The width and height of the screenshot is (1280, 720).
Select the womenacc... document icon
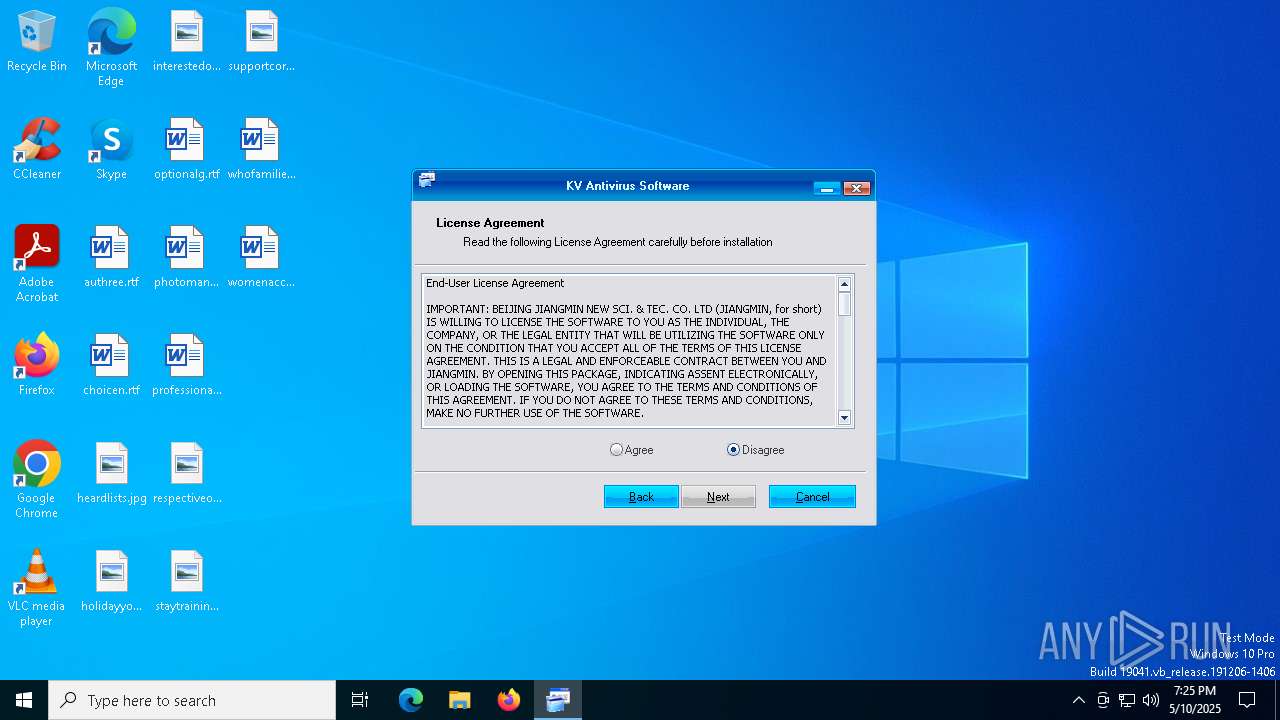(x=261, y=258)
